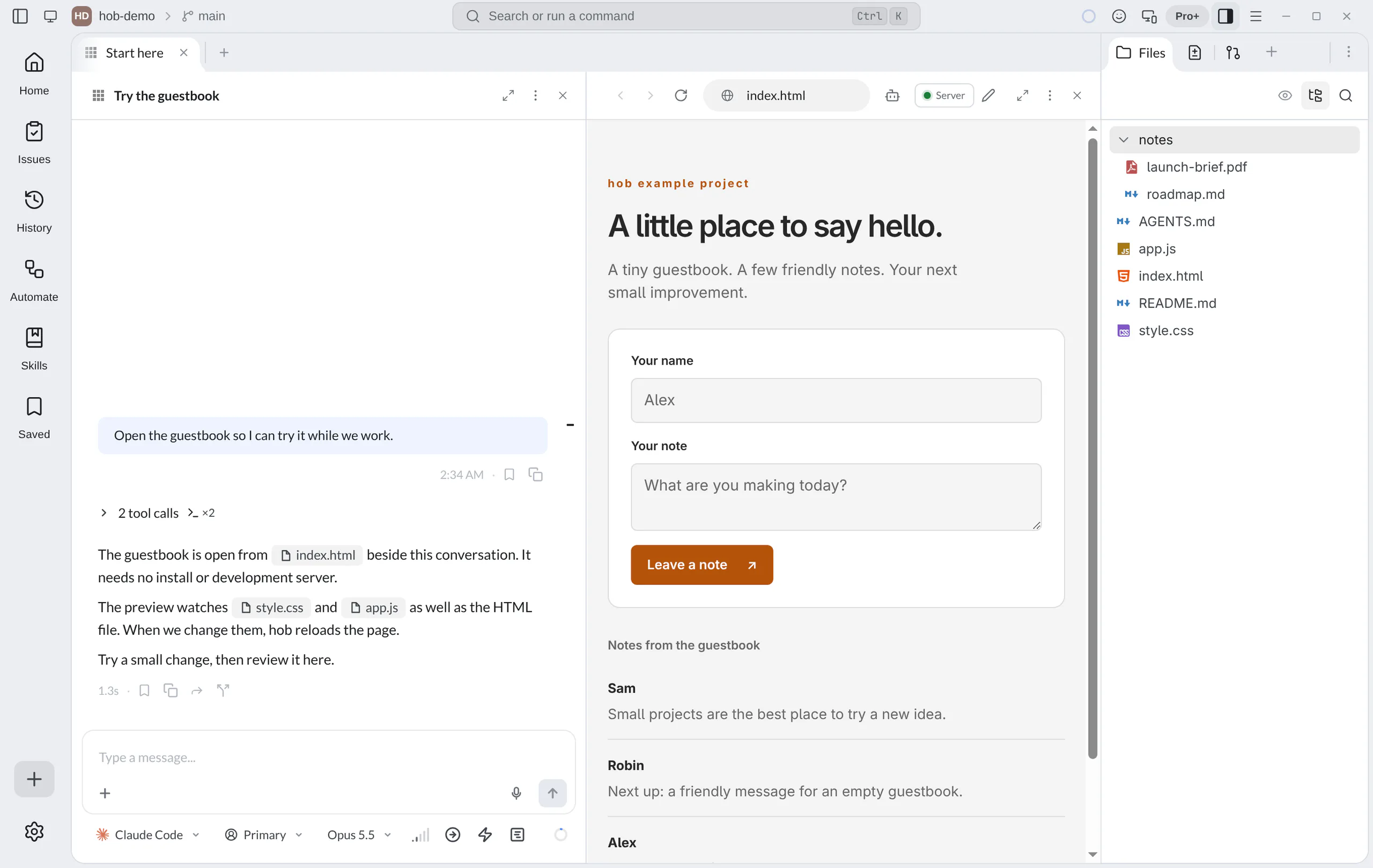Image resolution: width=1373 pixels, height=868 pixels.
Task: Open the Automate section
Action: tap(34, 280)
